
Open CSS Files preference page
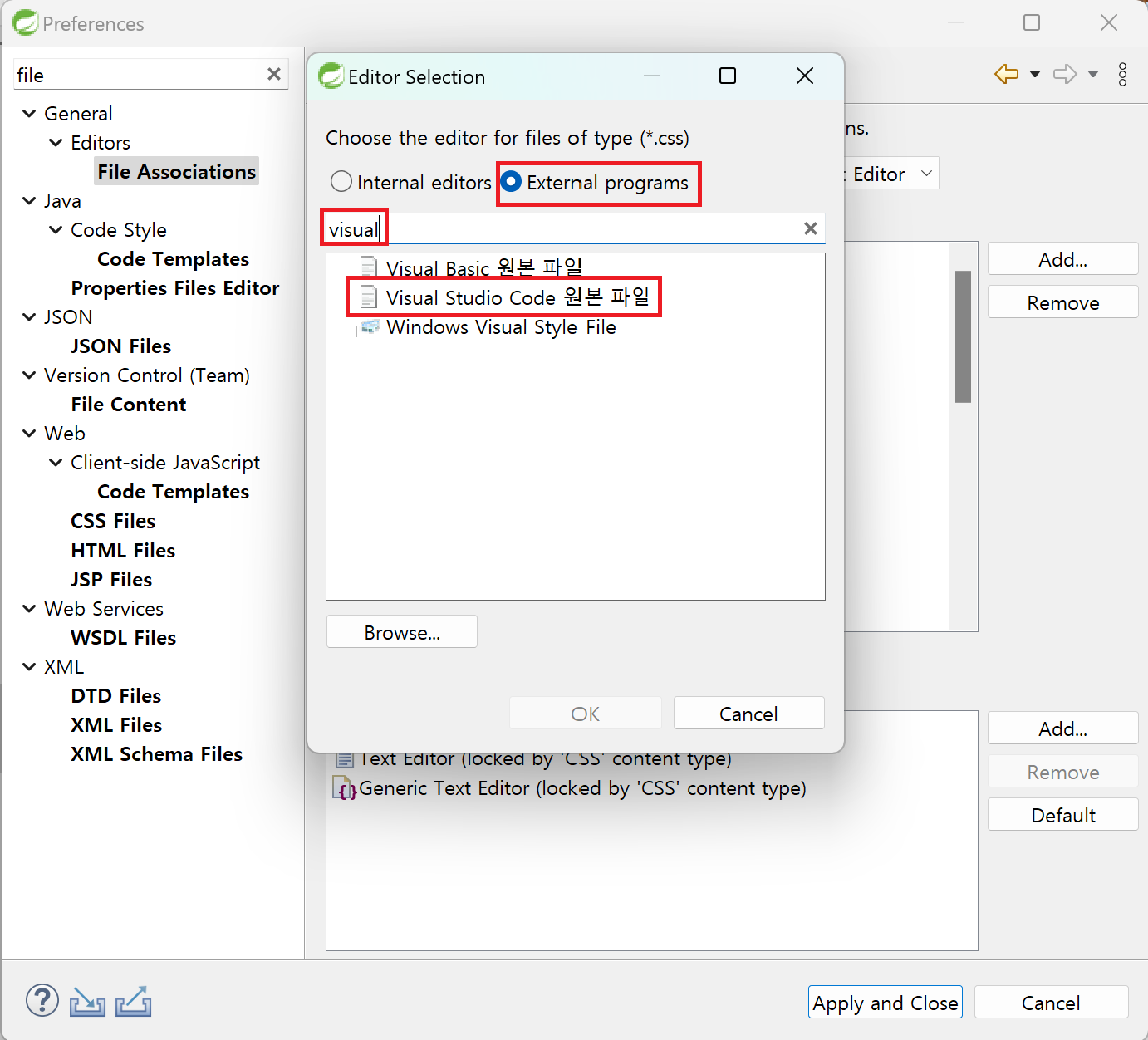(113, 521)
